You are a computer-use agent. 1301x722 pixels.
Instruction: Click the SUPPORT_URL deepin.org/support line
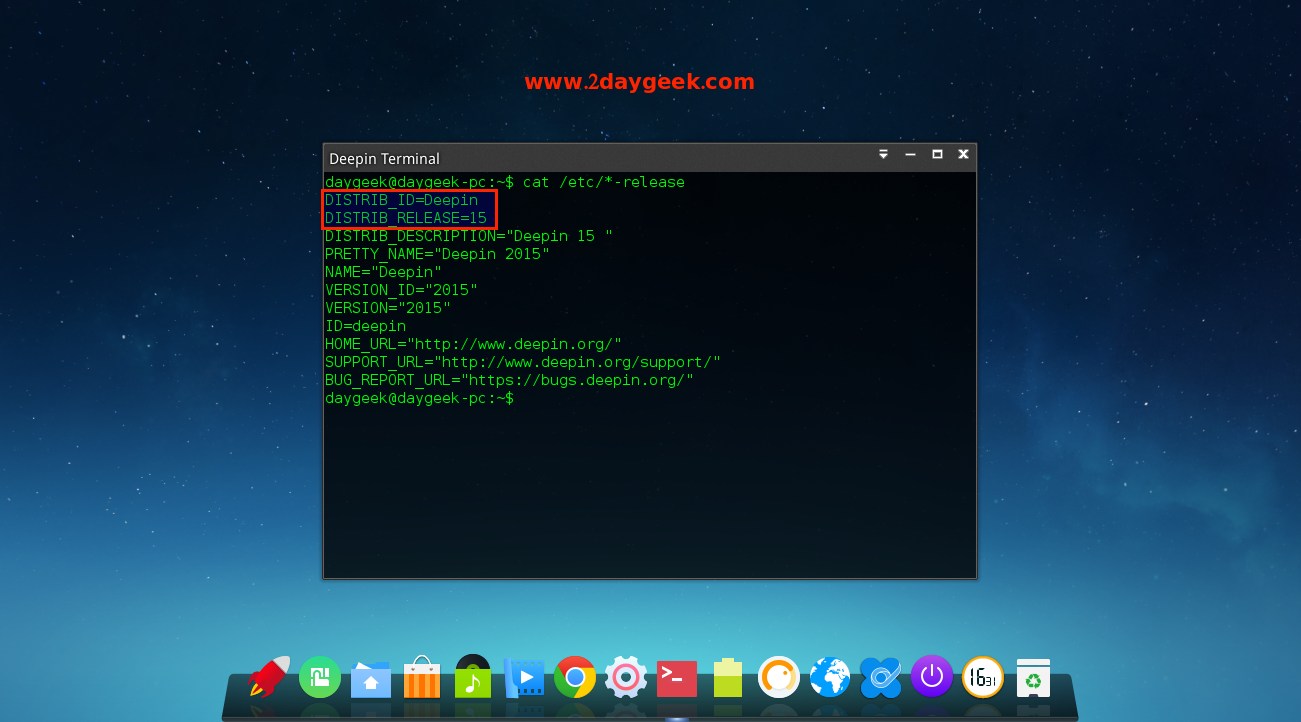(523, 362)
